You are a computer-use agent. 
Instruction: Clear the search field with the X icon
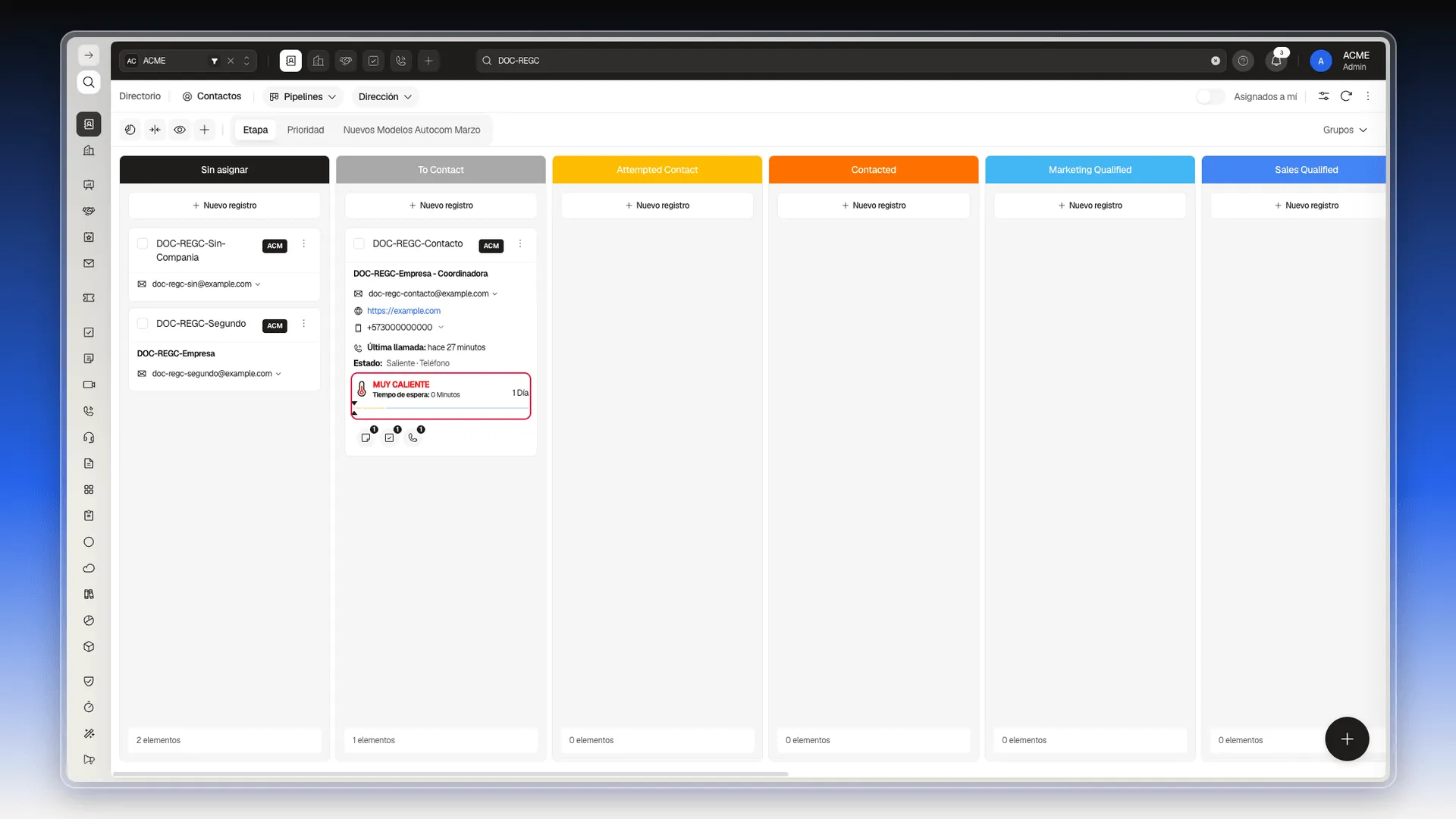pyautogui.click(x=1216, y=61)
